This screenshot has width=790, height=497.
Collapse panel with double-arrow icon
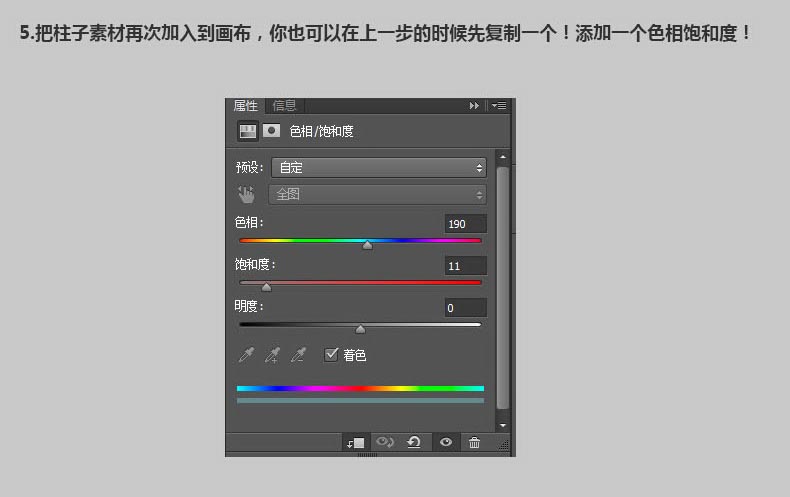pyautogui.click(x=474, y=105)
